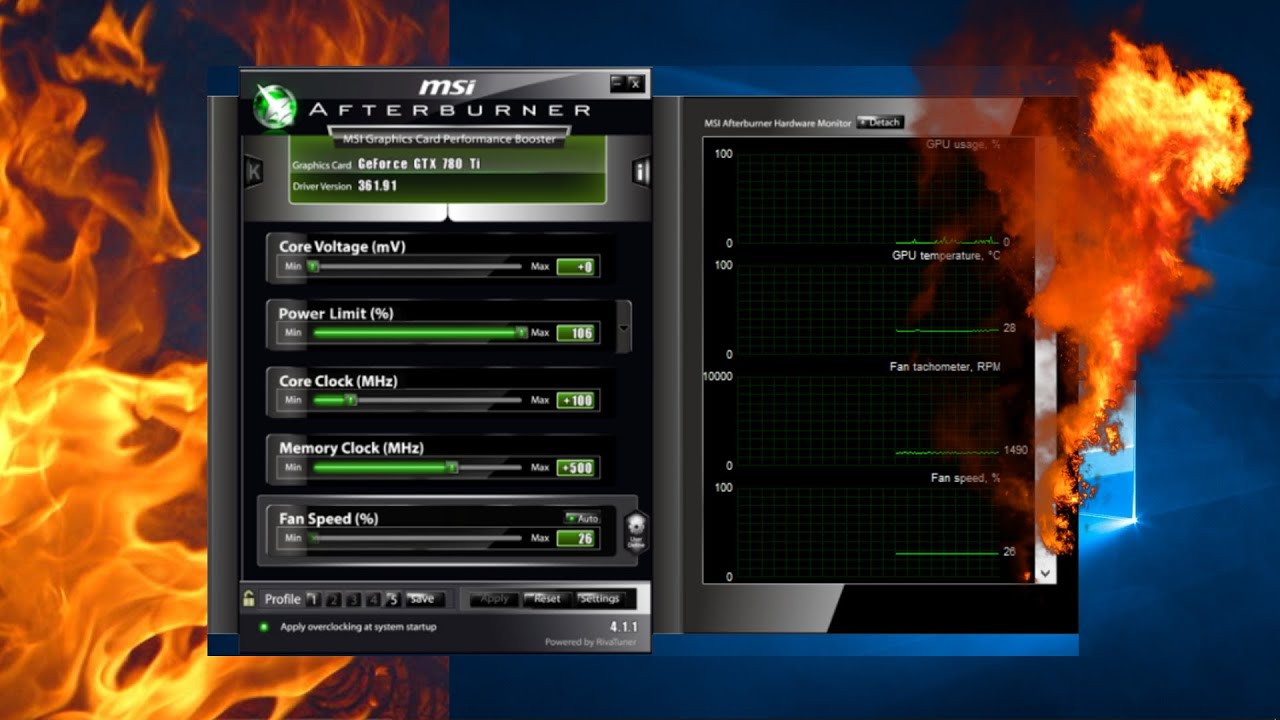This screenshot has height=720, width=1280.
Task: Click the Core Voltage (mV) label
Action: (342, 246)
